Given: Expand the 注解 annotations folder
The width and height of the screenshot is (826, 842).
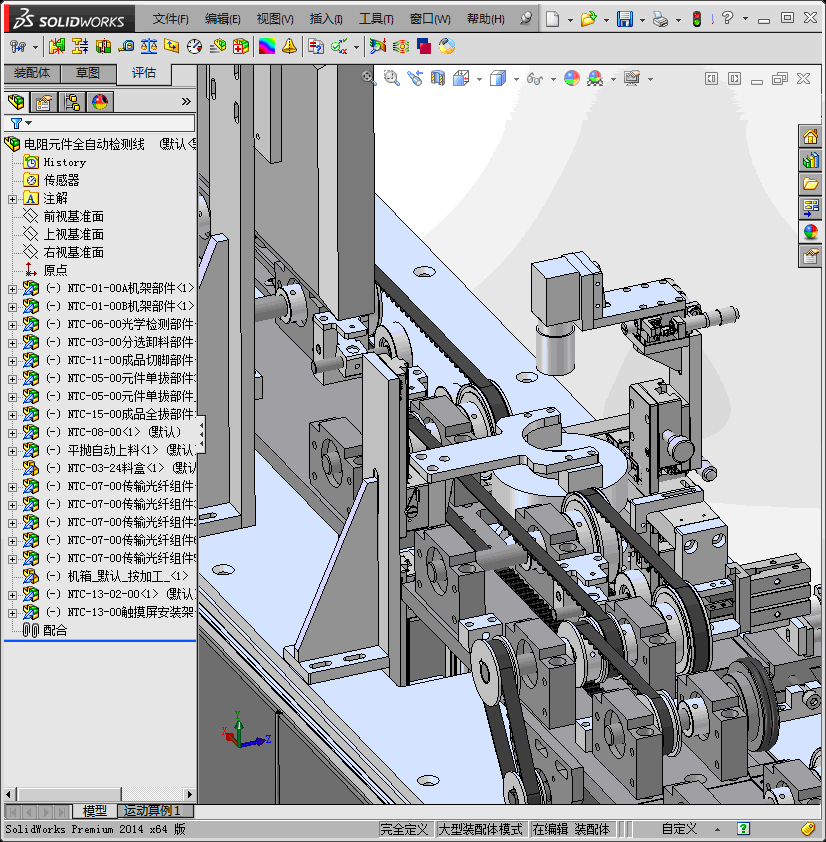Looking at the screenshot, I should 12,198.
